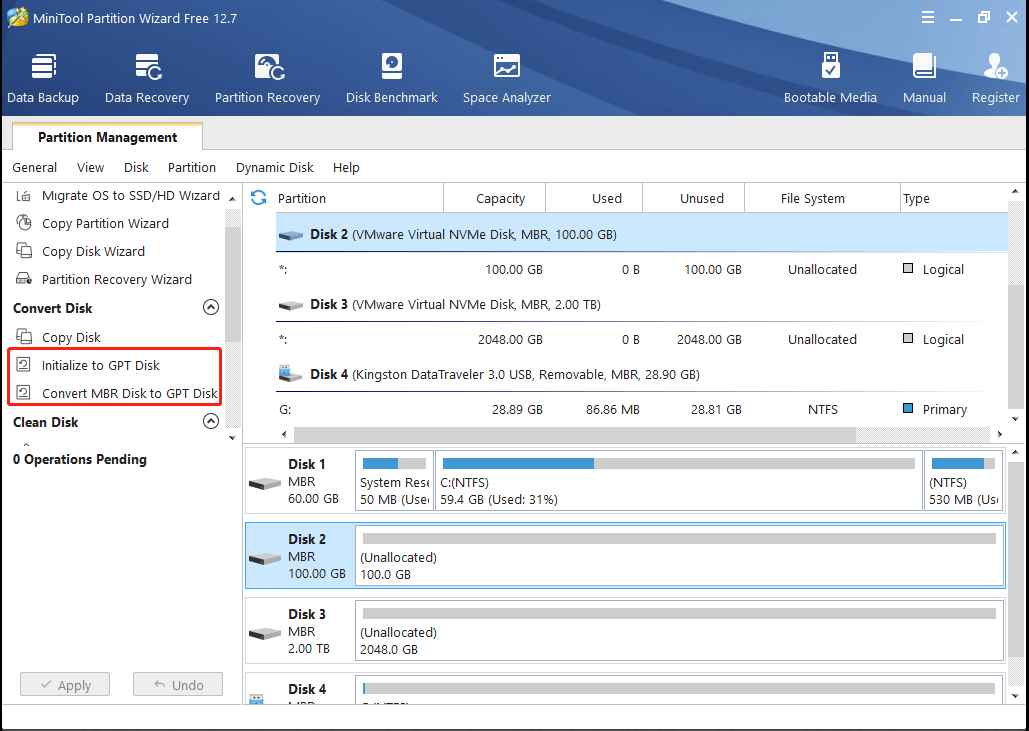Open Partition Recovery from the toolbar
Viewport: 1029px width, 731px height.
tap(267, 78)
